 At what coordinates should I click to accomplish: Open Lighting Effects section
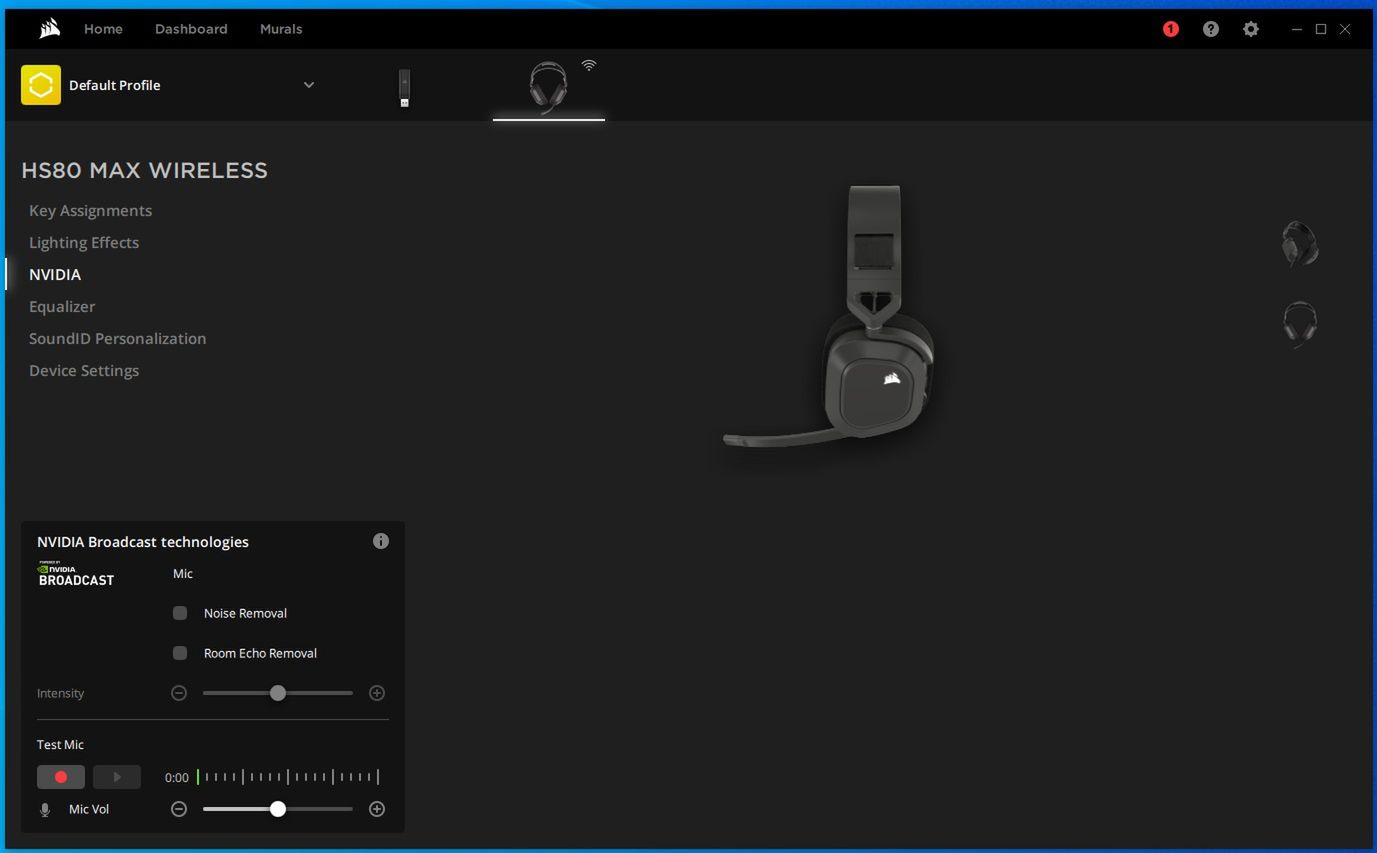(x=84, y=242)
